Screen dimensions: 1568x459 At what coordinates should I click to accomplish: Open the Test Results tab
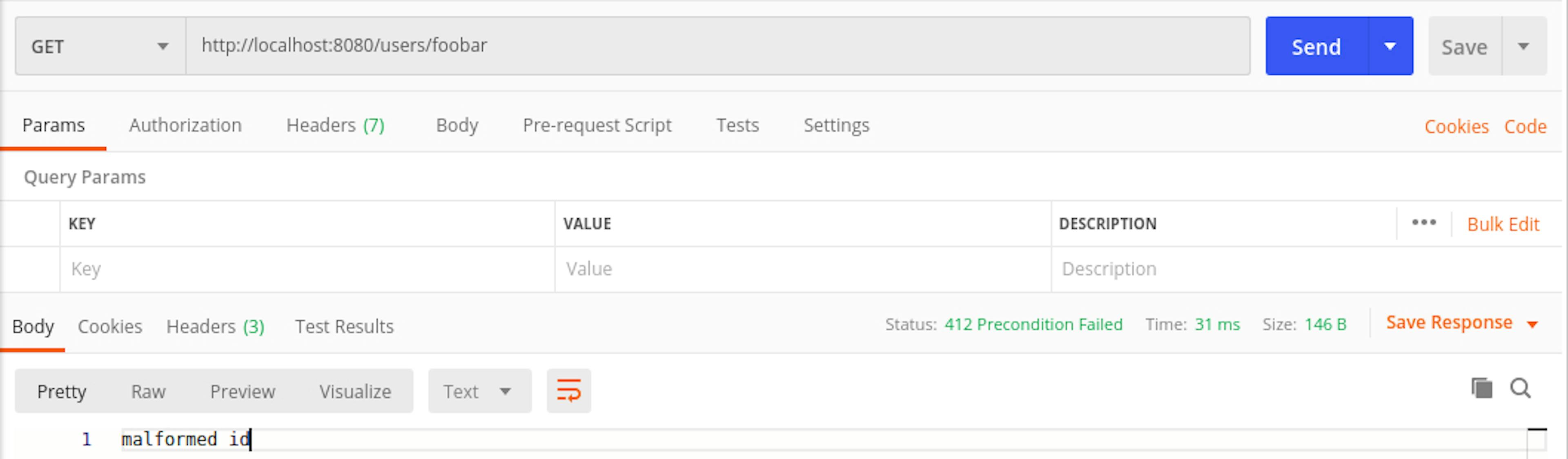[344, 326]
